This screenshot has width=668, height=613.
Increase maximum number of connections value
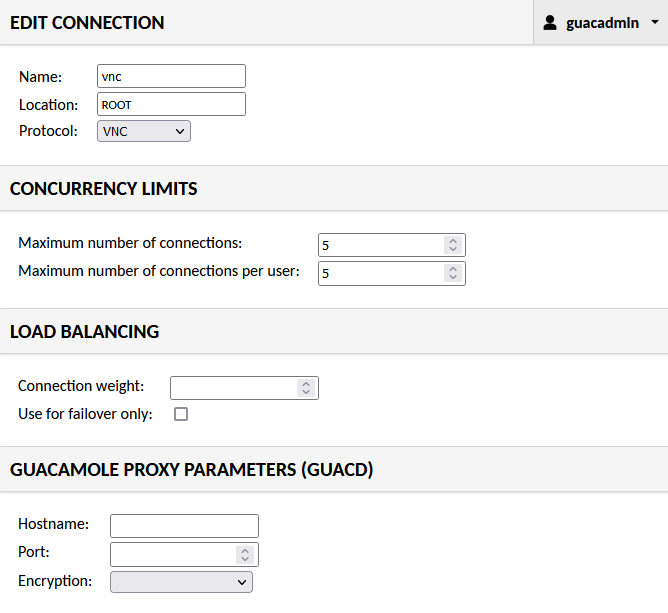(453, 241)
